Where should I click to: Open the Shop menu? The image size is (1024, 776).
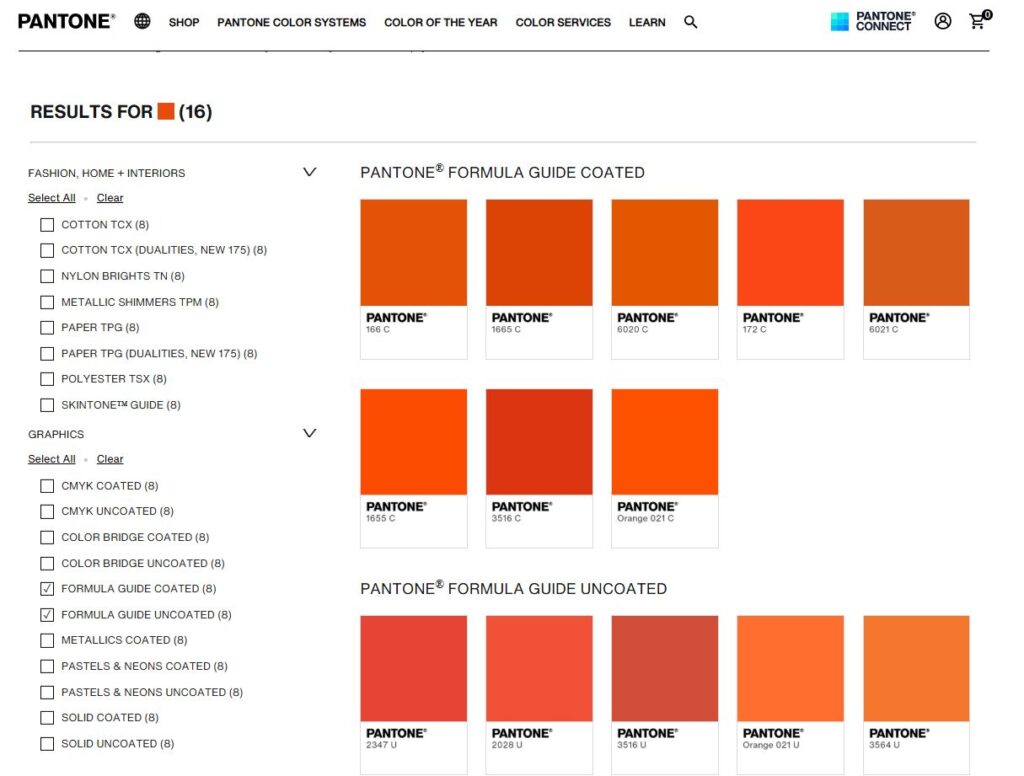coord(184,22)
